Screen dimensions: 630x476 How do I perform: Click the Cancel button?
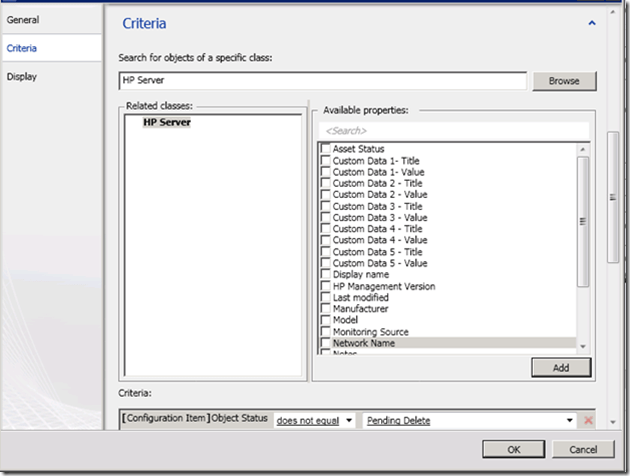point(590,448)
